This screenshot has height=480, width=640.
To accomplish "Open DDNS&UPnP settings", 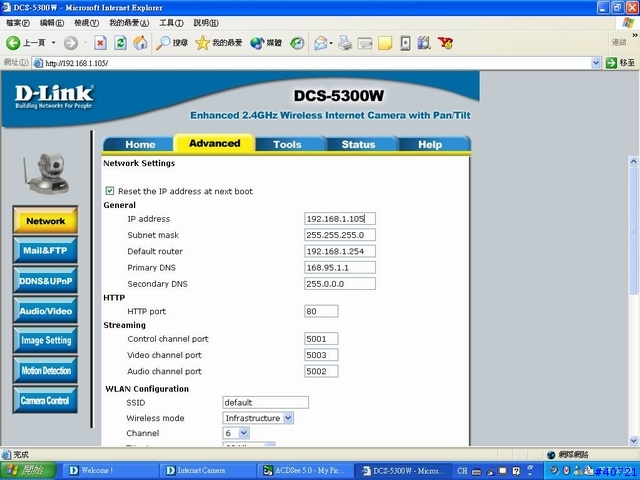I will (45, 280).
